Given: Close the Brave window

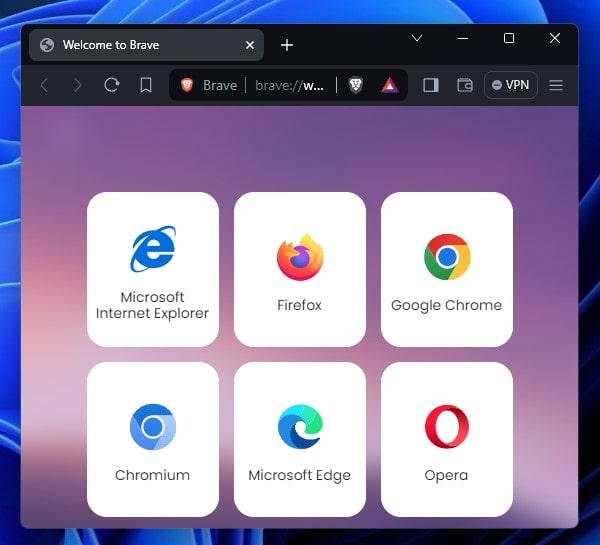Looking at the screenshot, I should 555,38.
